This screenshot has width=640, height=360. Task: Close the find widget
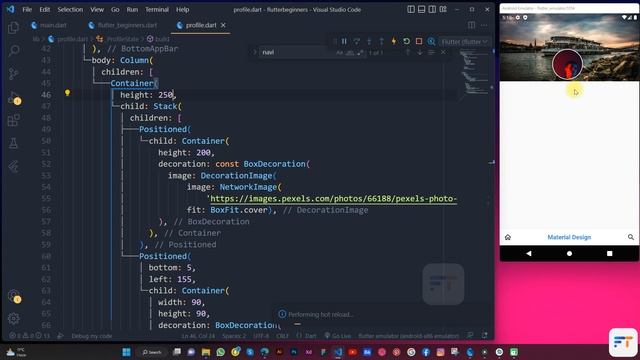coord(443,52)
